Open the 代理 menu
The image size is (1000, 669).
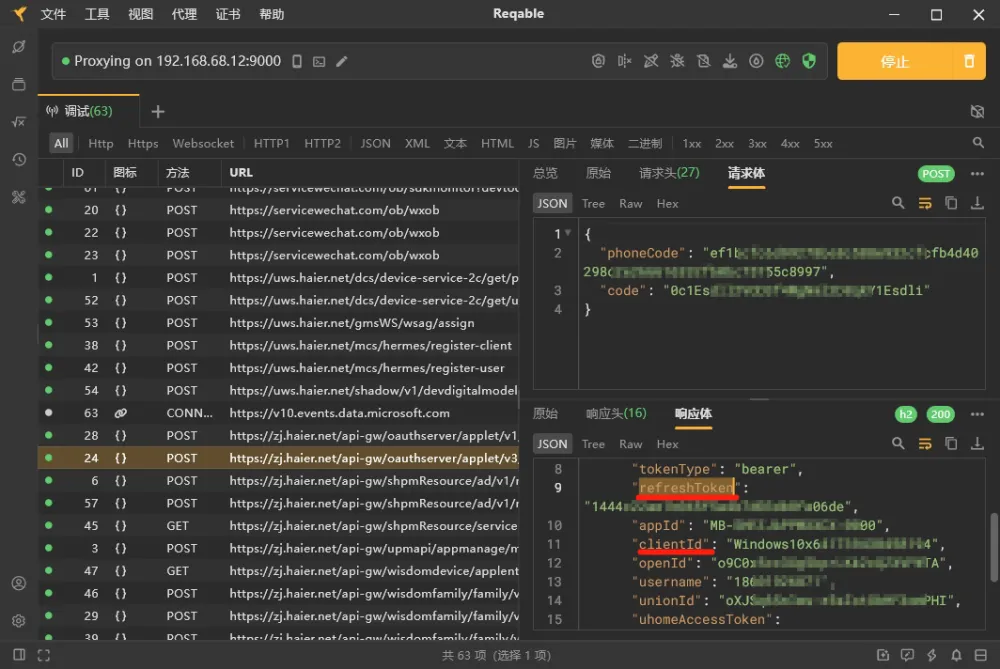click(x=184, y=14)
